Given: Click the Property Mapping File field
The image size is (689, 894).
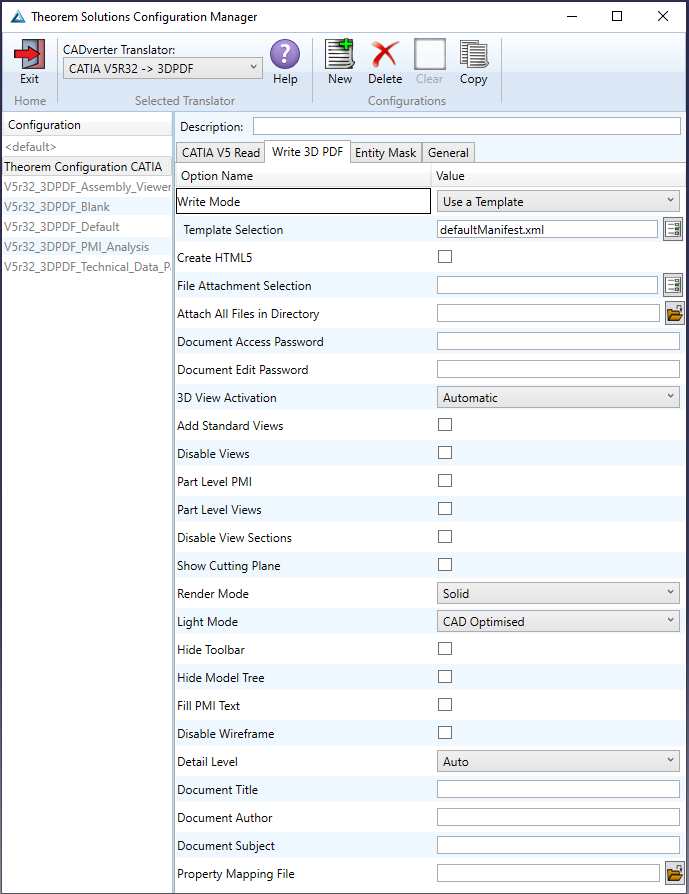Looking at the screenshot, I should 548,873.
